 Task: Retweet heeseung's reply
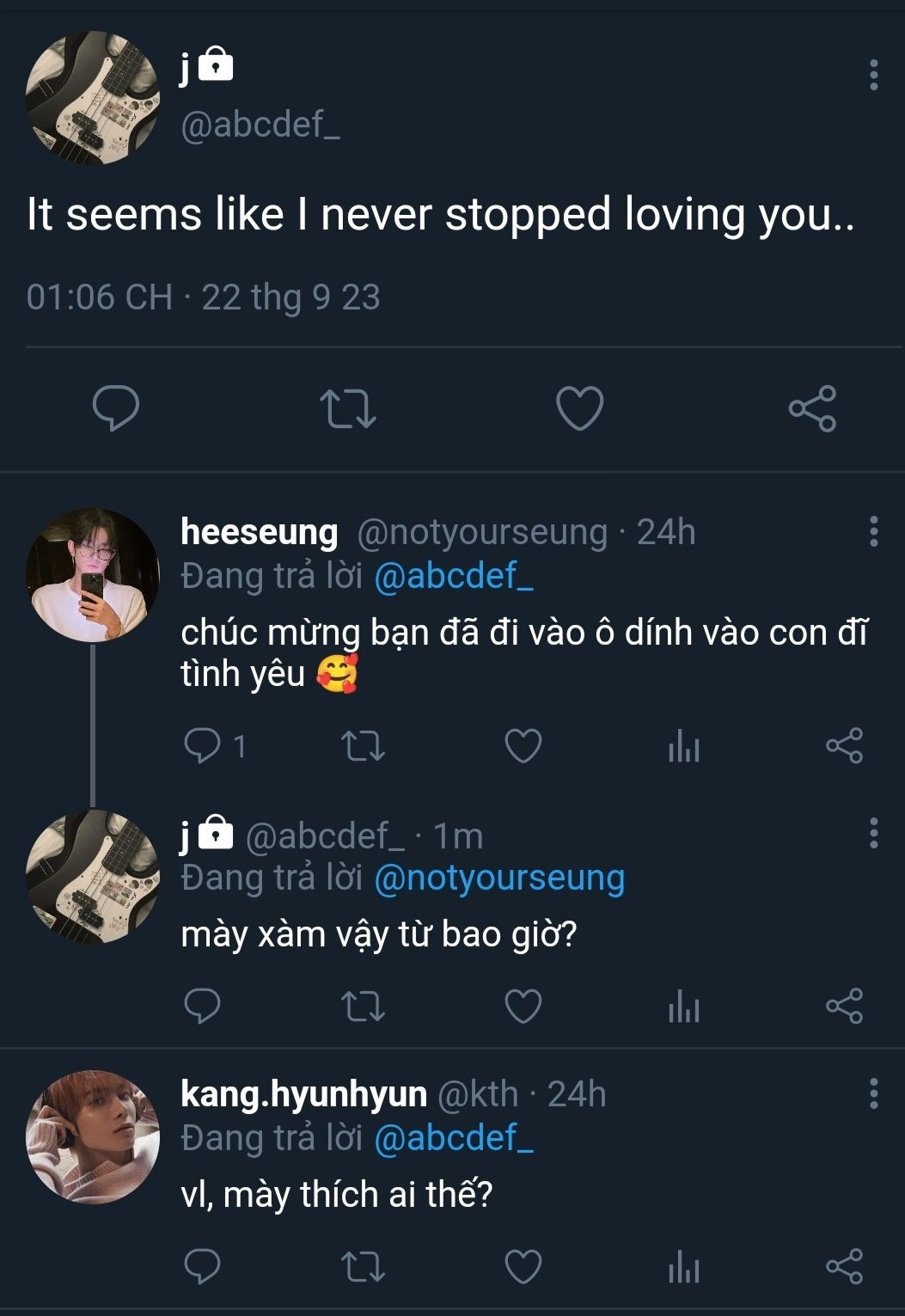[363, 746]
